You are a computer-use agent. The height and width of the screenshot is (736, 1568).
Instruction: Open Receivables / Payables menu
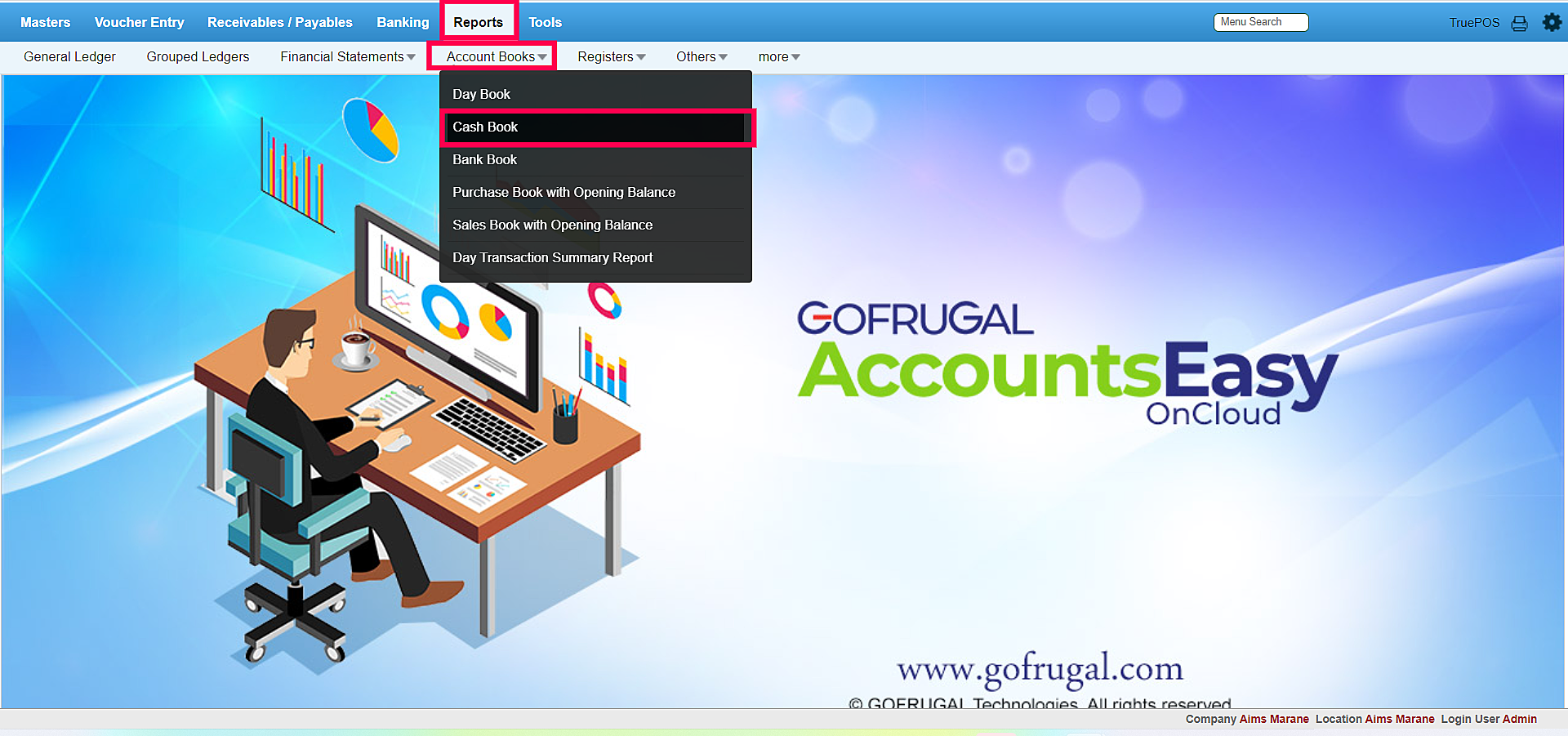pyautogui.click(x=280, y=23)
